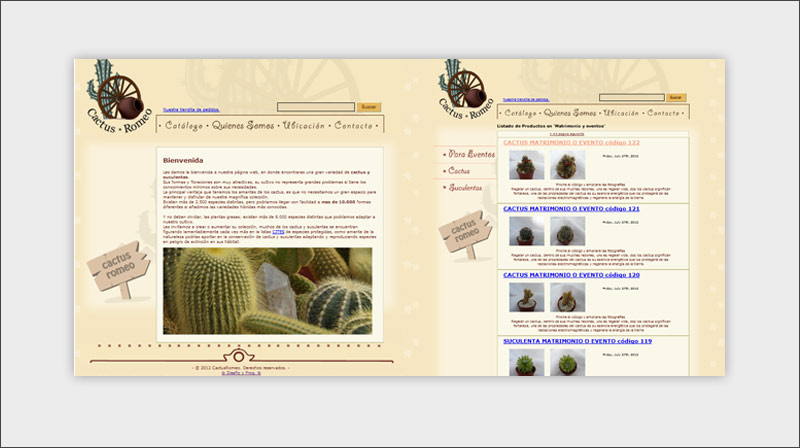Select 'Para Eventos' sidebar category
Viewport: 800px width, 448px height.
tap(469, 154)
